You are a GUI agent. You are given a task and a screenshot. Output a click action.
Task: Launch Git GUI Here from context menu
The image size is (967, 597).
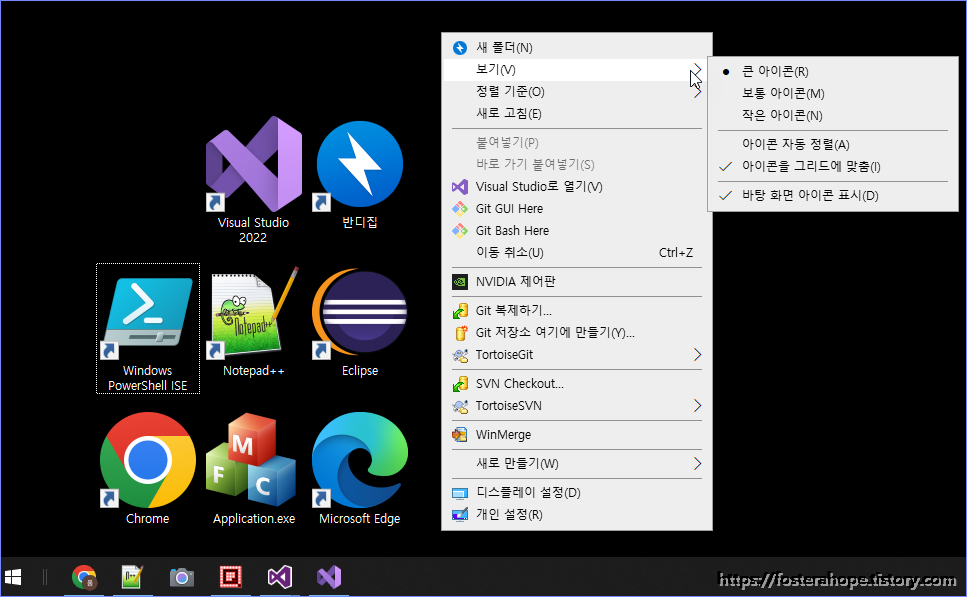[x=577, y=208]
